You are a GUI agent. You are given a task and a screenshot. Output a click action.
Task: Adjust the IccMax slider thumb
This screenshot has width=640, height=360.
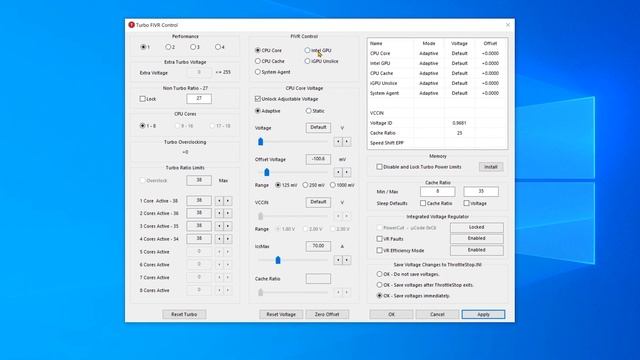(278, 260)
